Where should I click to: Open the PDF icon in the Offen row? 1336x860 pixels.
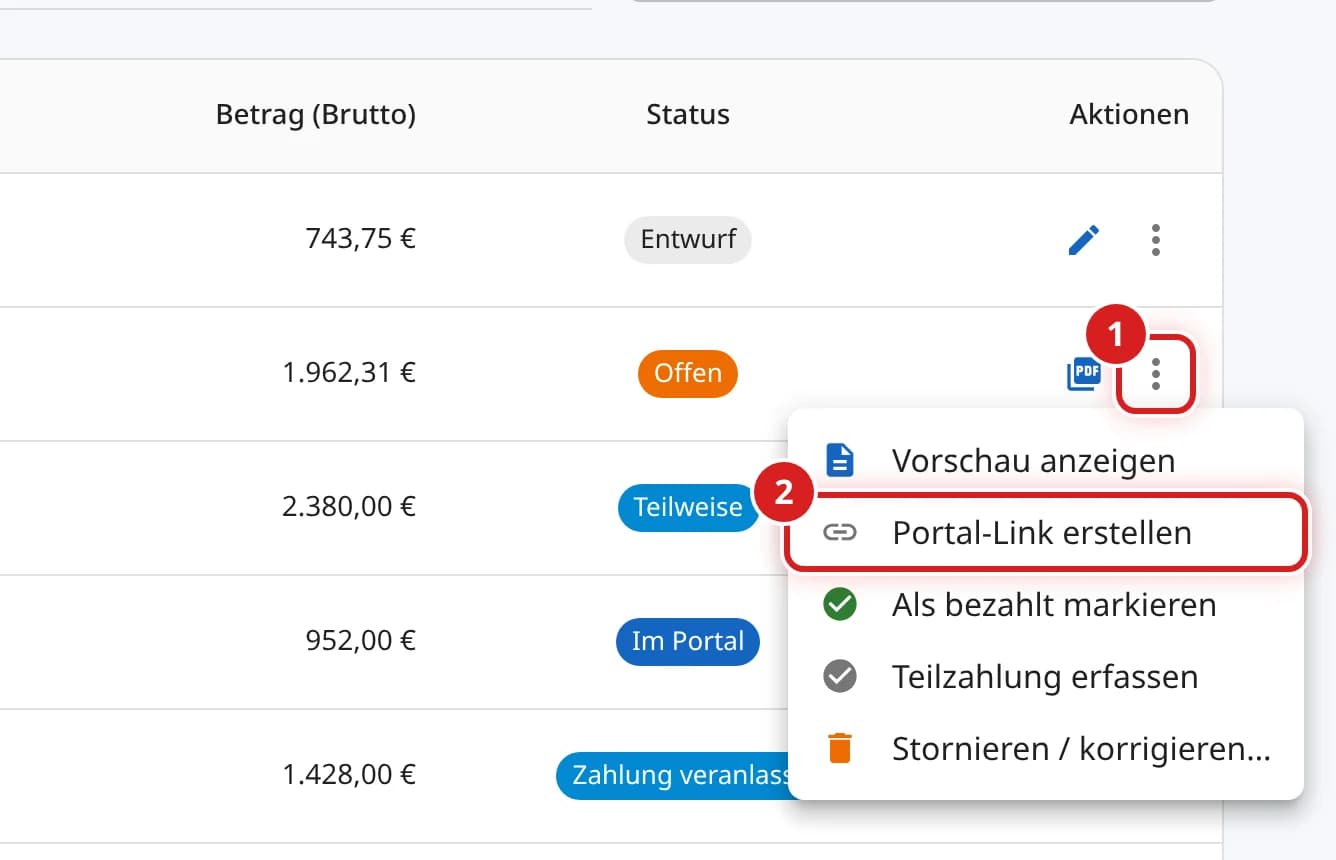1084,374
